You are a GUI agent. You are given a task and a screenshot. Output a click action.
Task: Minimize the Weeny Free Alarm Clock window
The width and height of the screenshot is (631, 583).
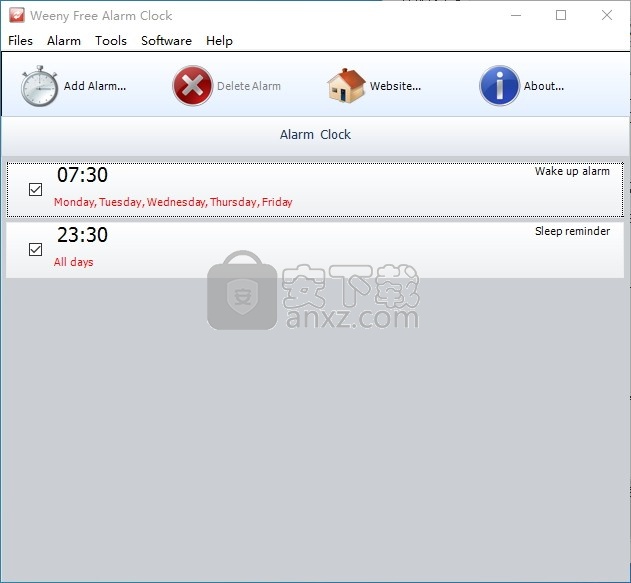pos(516,15)
